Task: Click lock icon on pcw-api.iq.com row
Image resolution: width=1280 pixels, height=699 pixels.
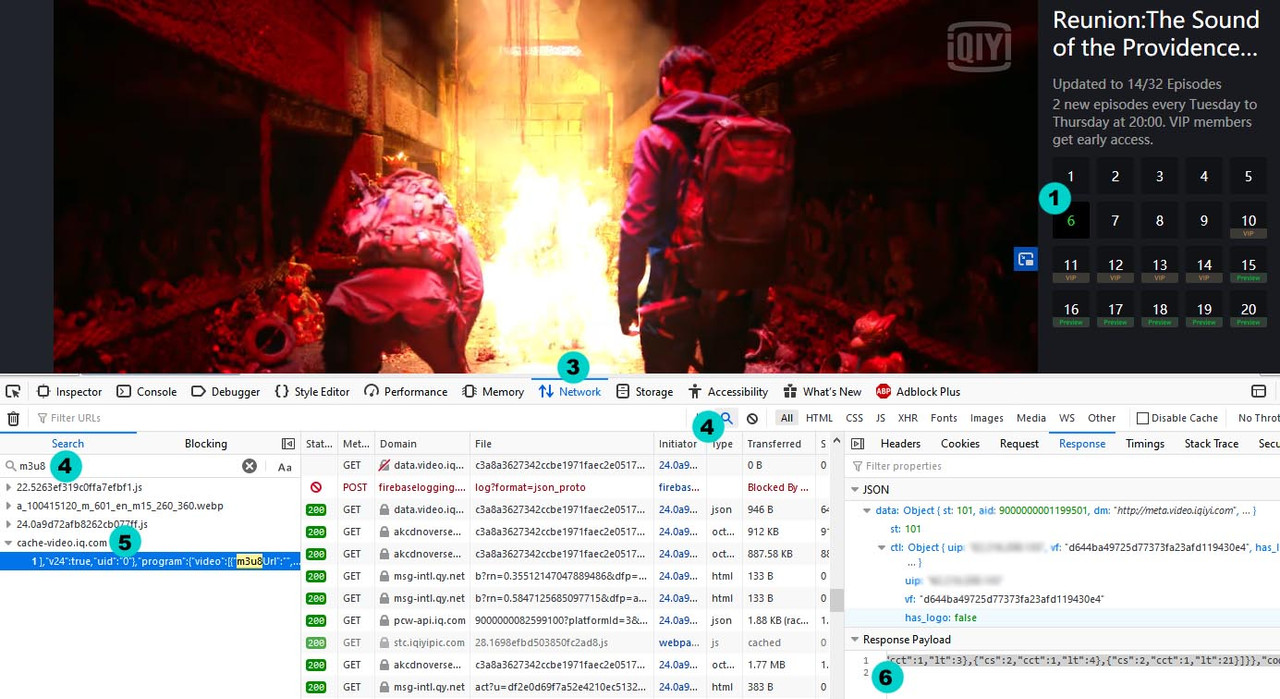Action: click(384, 620)
